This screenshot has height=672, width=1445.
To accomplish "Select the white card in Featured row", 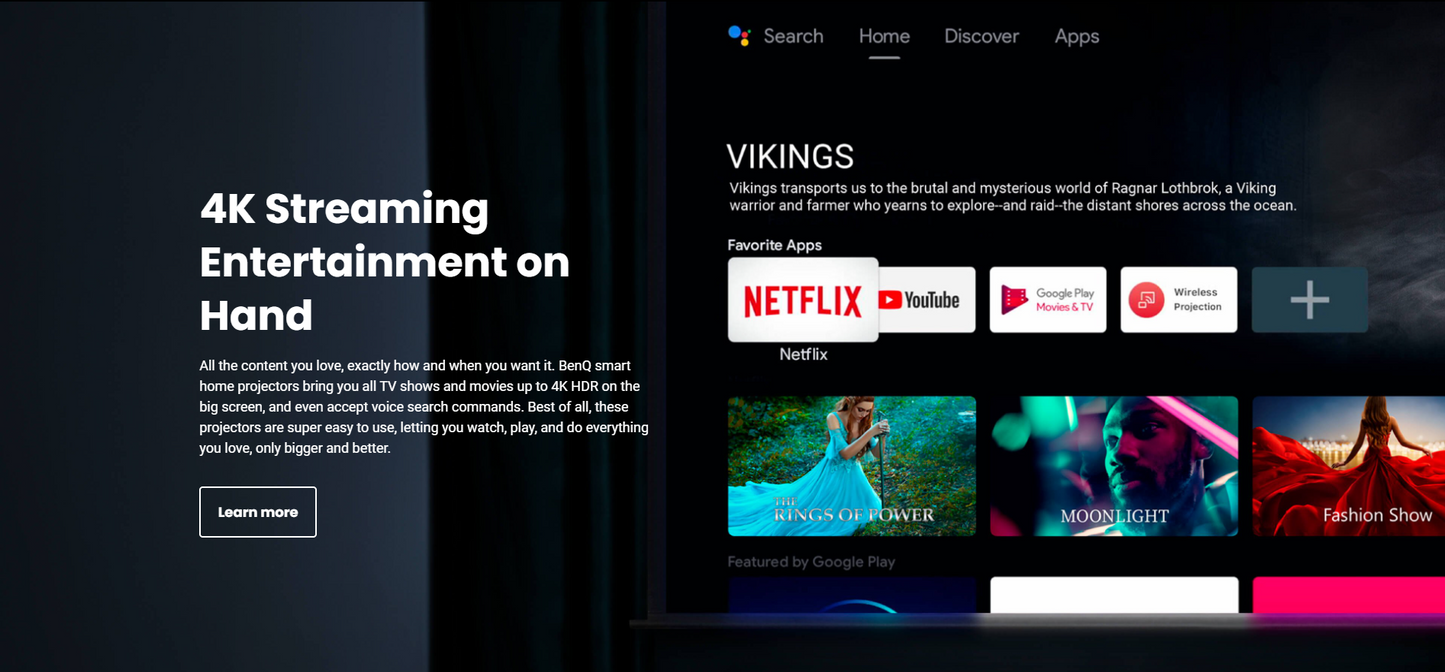I will [1114, 594].
